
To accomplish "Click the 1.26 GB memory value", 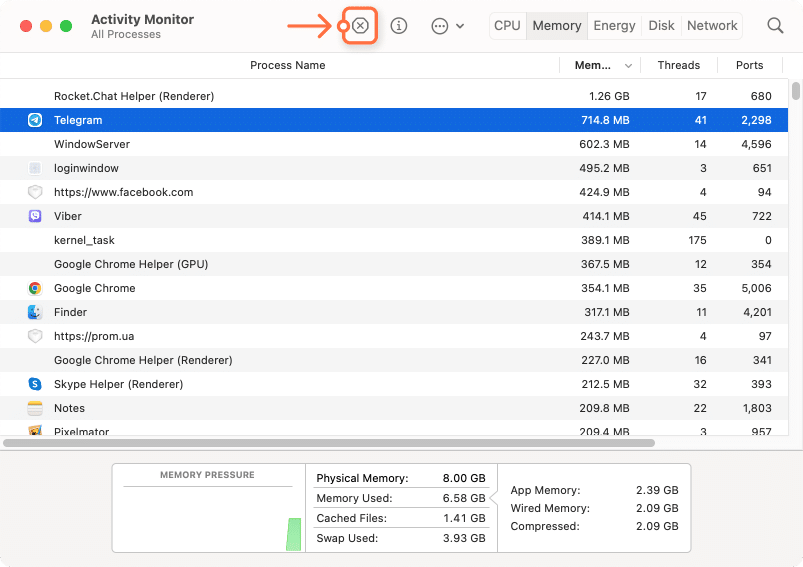I will click(x=609, y=96).
